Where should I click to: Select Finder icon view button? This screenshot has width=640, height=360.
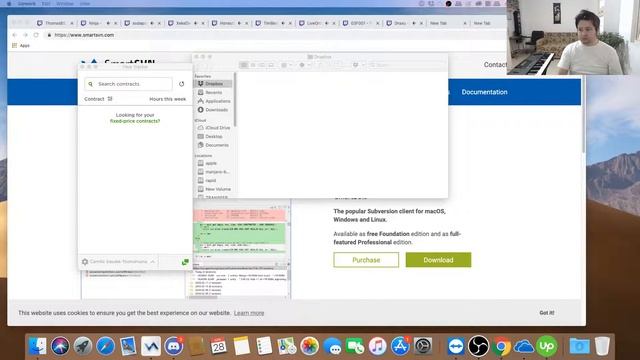(x=244, y=65)
